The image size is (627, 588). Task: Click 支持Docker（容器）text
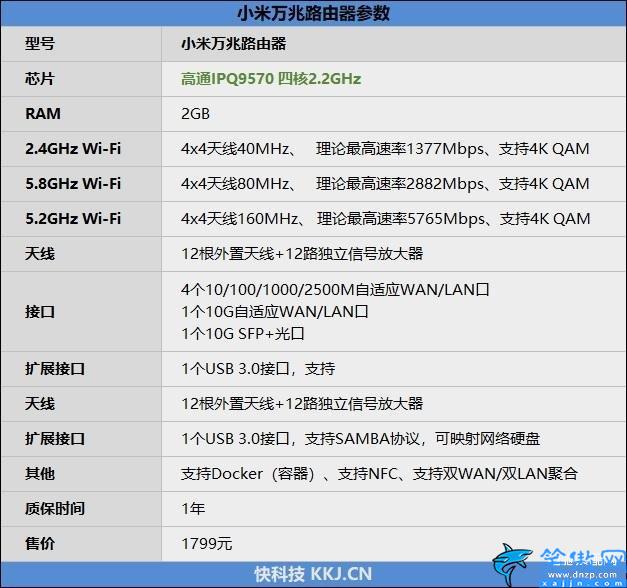(x=248, y=474)
